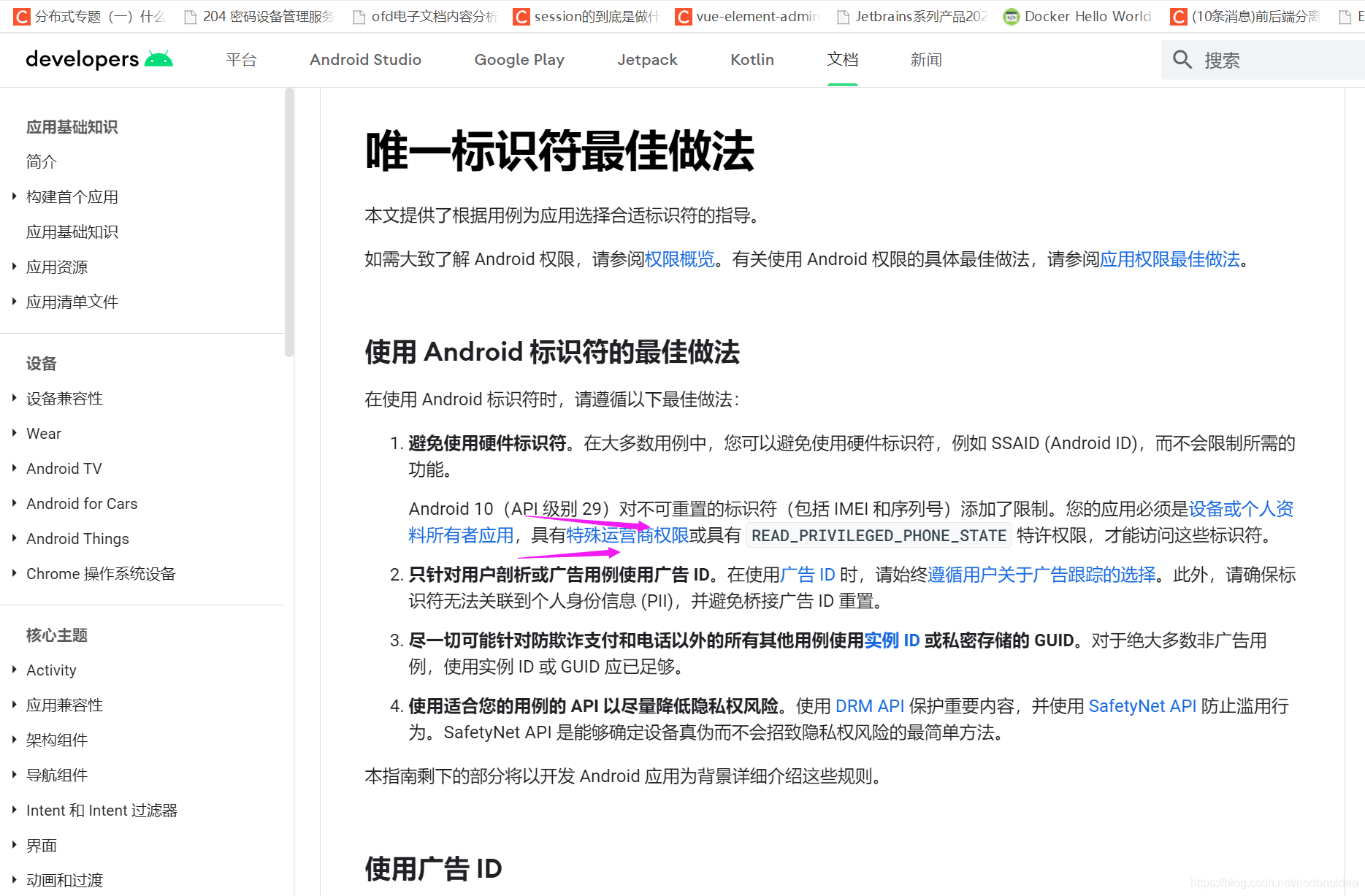Click the 使用广告 ID heading
This screenshot has width=1365, height=896.
pos(434,869)
